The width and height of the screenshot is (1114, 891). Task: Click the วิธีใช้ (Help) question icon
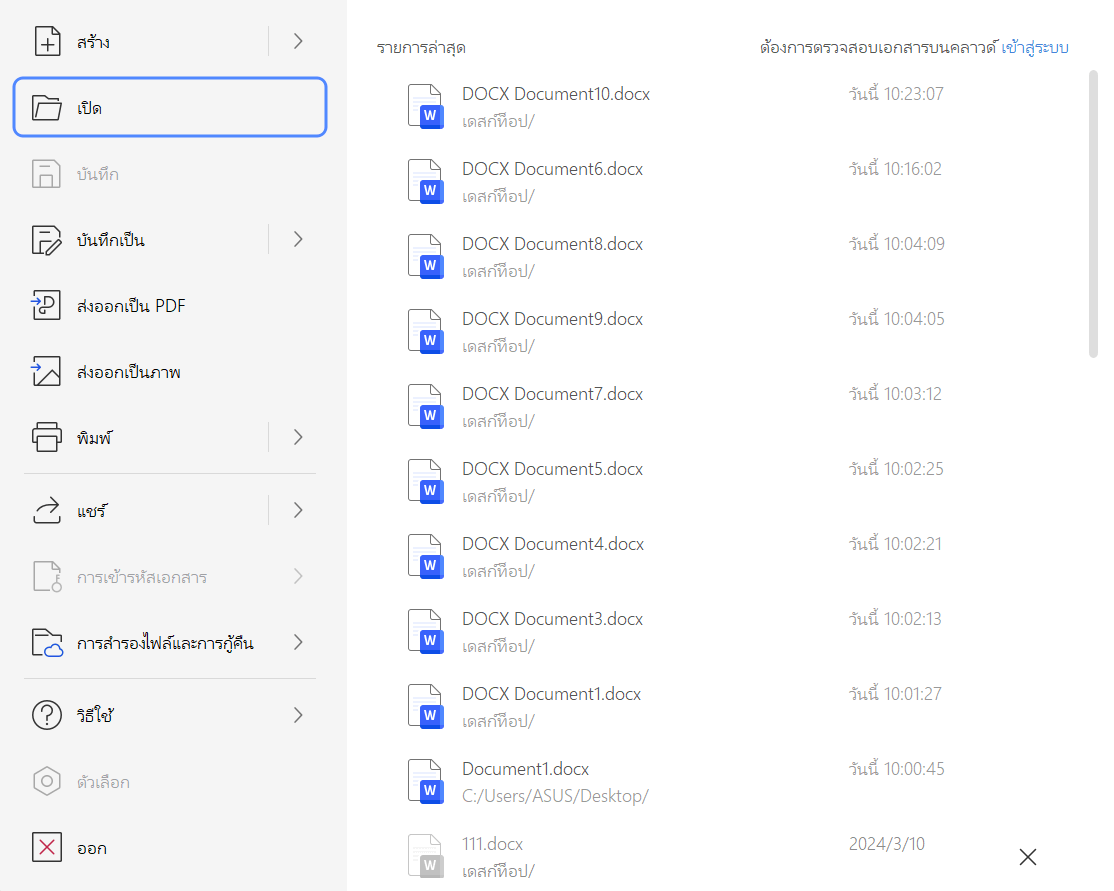[x=46, y=715]
